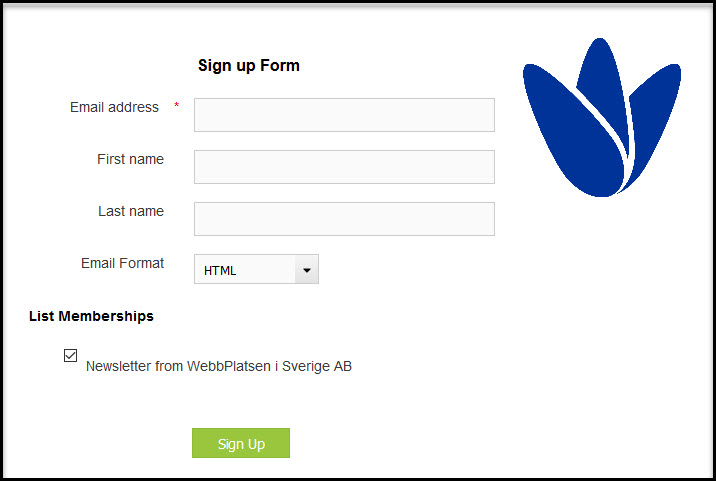Click the Sign up Form heading

249,66
